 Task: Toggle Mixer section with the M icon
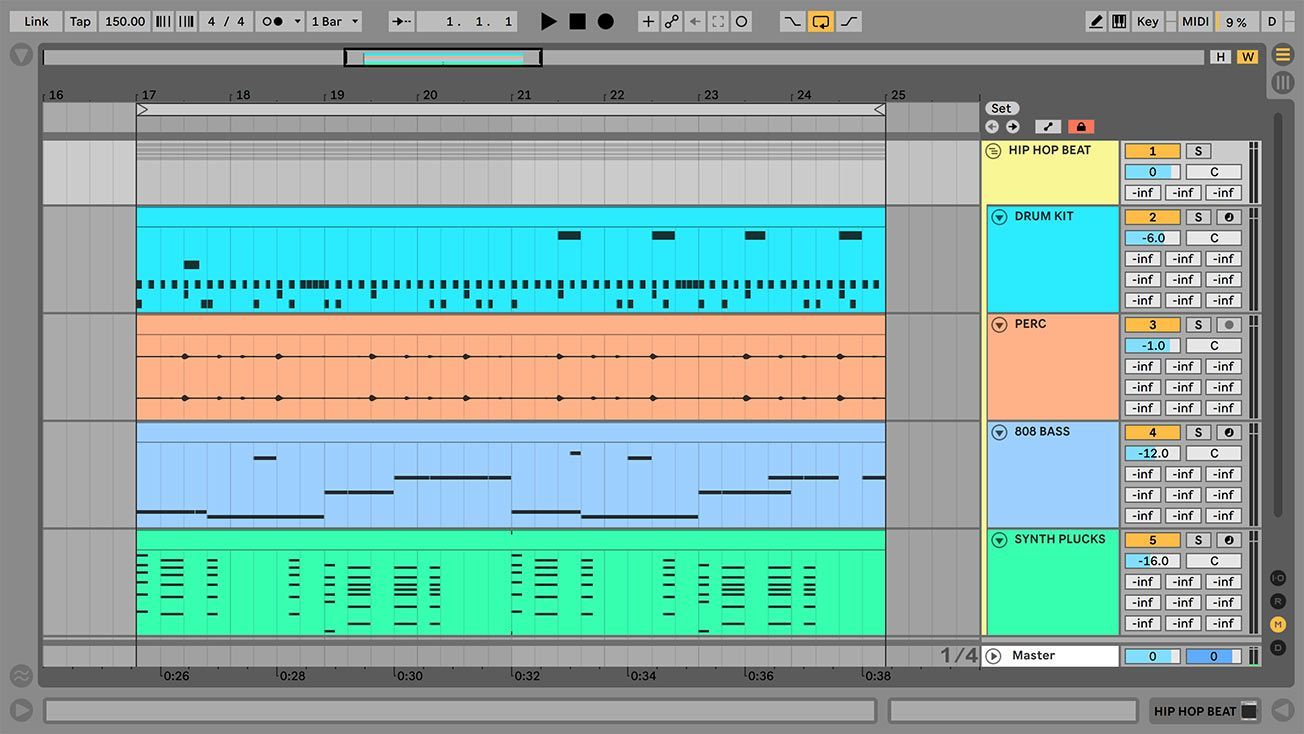pyautogui.click(x=1278, y=624)
